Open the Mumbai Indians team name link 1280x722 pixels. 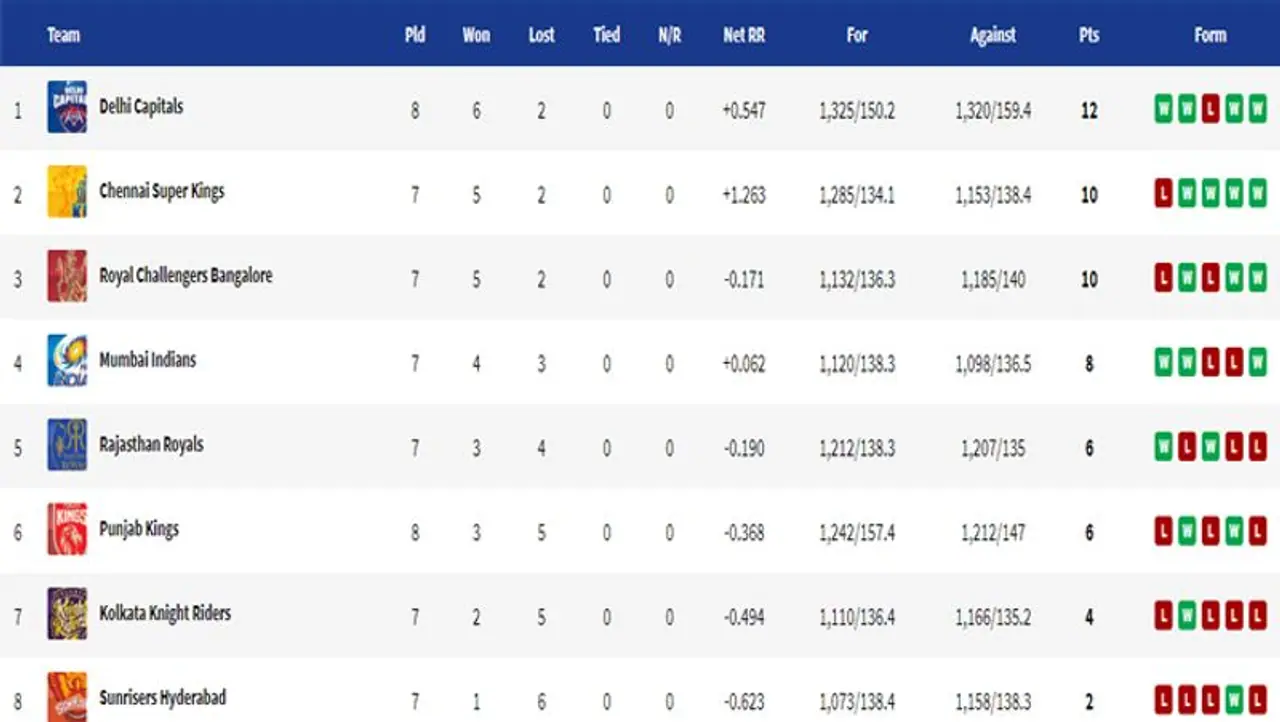[x=148, y=361]
